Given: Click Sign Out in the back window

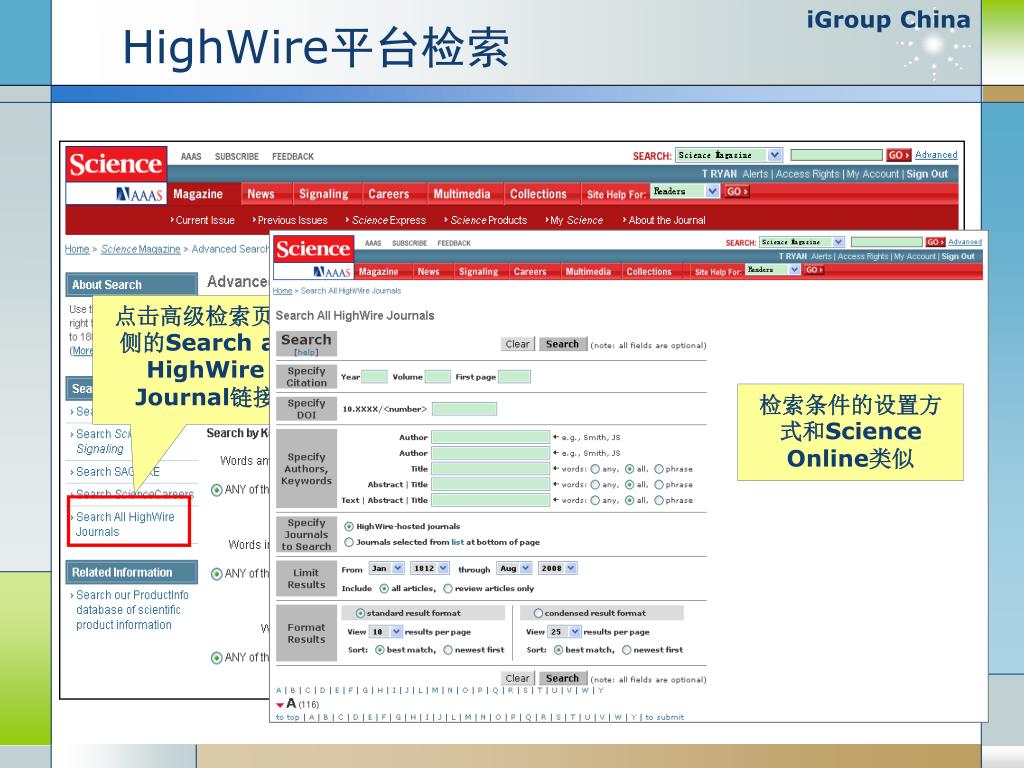Looking at the screenshot, I should coord(927,174).
